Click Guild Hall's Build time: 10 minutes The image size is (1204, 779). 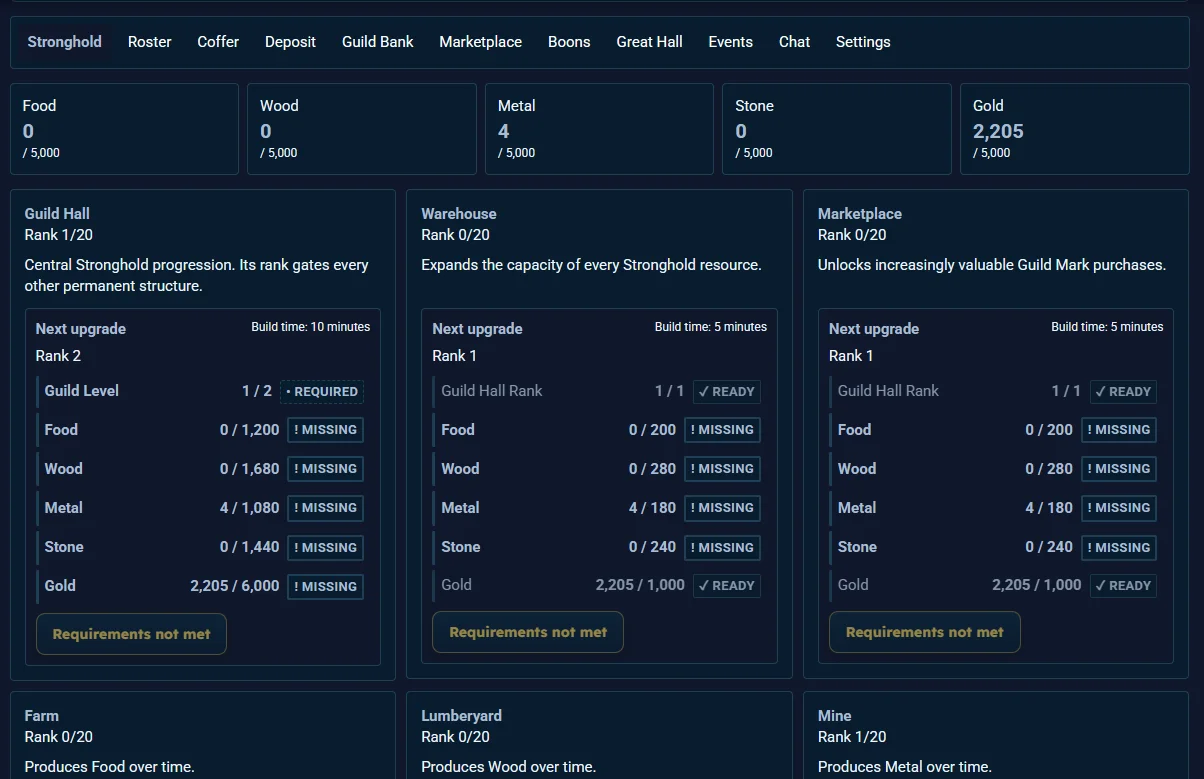coord(311,327)
